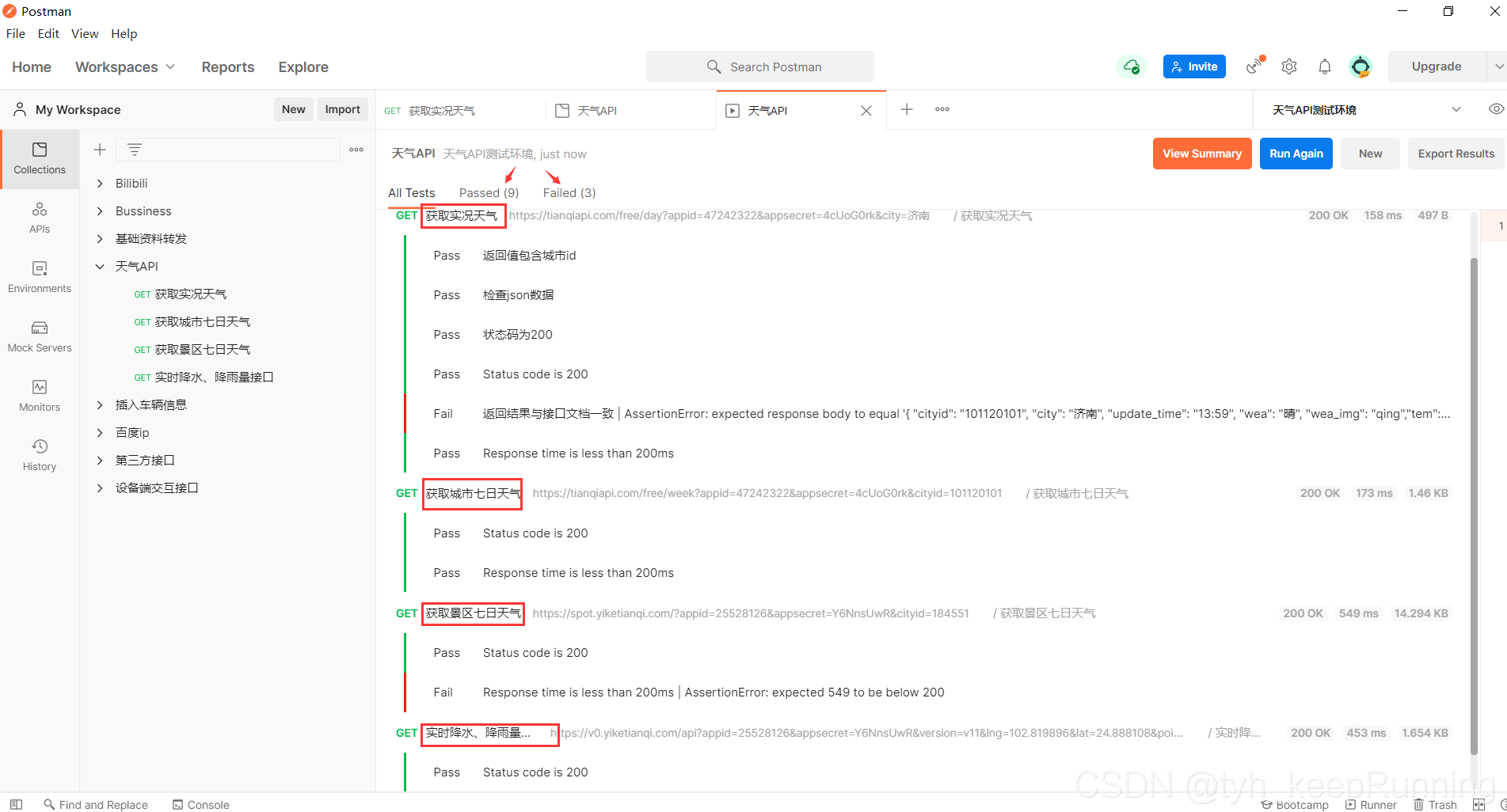Open Bootcamp from status bar
The image size is (1507, 812).
(x=1295, y=804)
